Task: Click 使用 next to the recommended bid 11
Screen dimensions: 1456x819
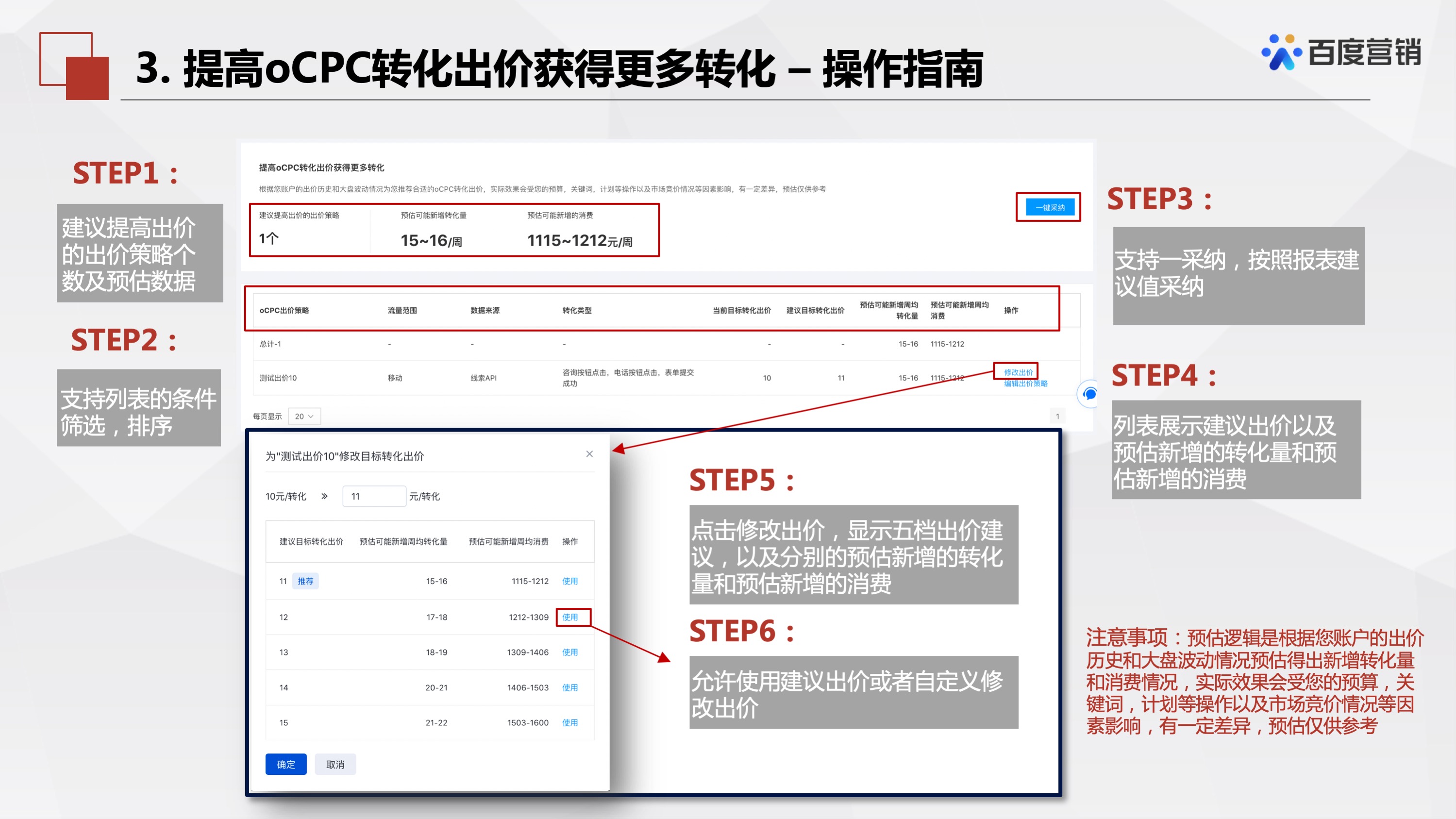Action: click(571, 581)
